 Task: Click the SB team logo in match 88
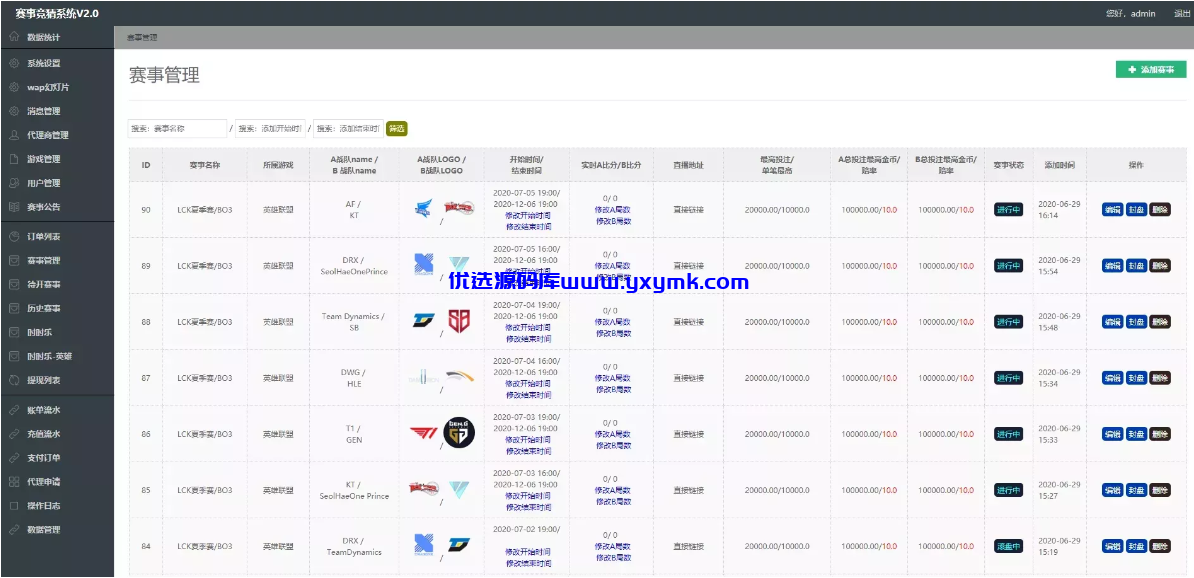click(x=458, y=321)
